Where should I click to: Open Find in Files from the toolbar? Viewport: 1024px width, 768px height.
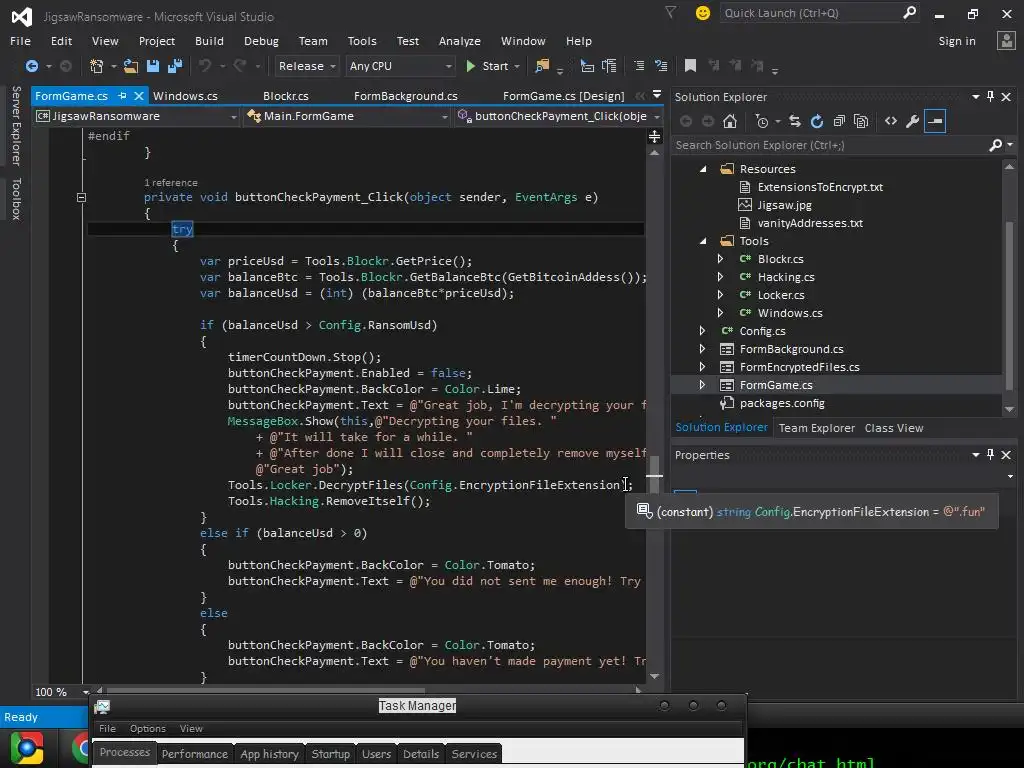(542, 66)
